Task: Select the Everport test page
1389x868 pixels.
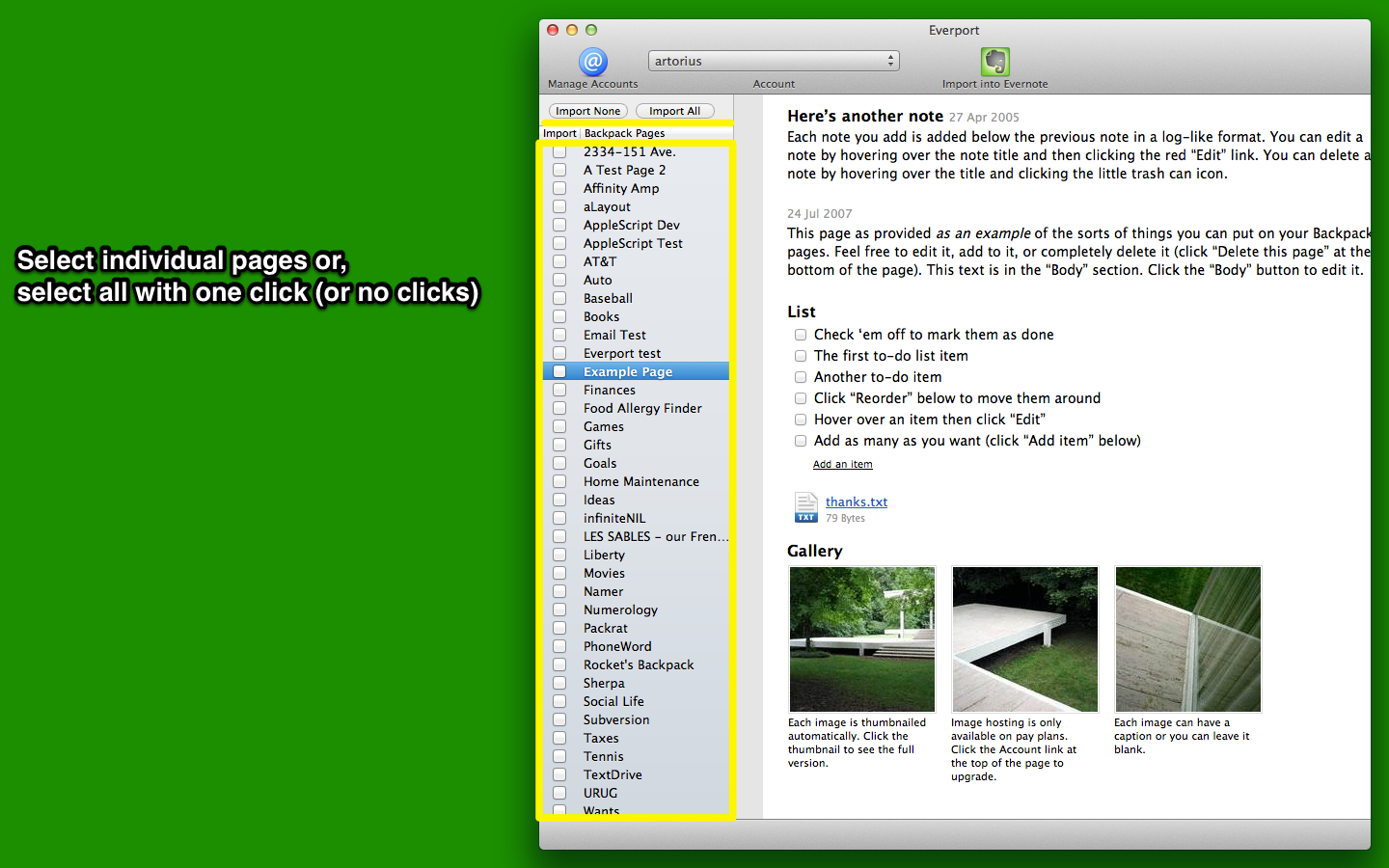Action: [x=637, y=353]
